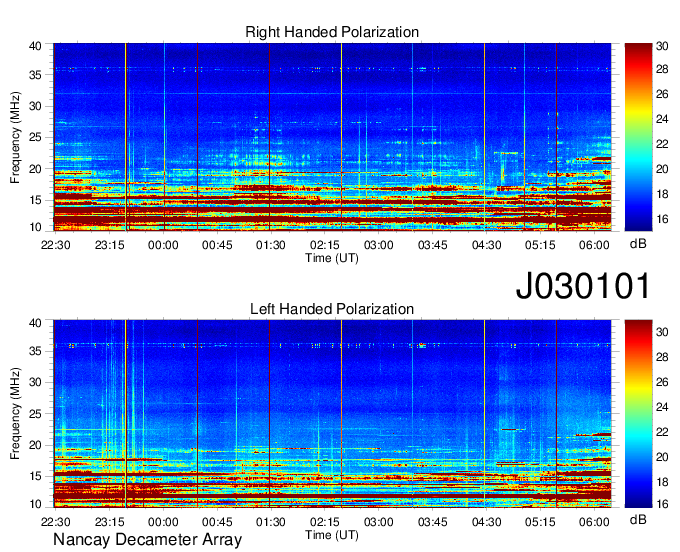The width and height of the screenshot is (680, 552).
Task: Click the lower plot's Time (UT) axis label
Action: pyautogui.click(x=332, y=535)
